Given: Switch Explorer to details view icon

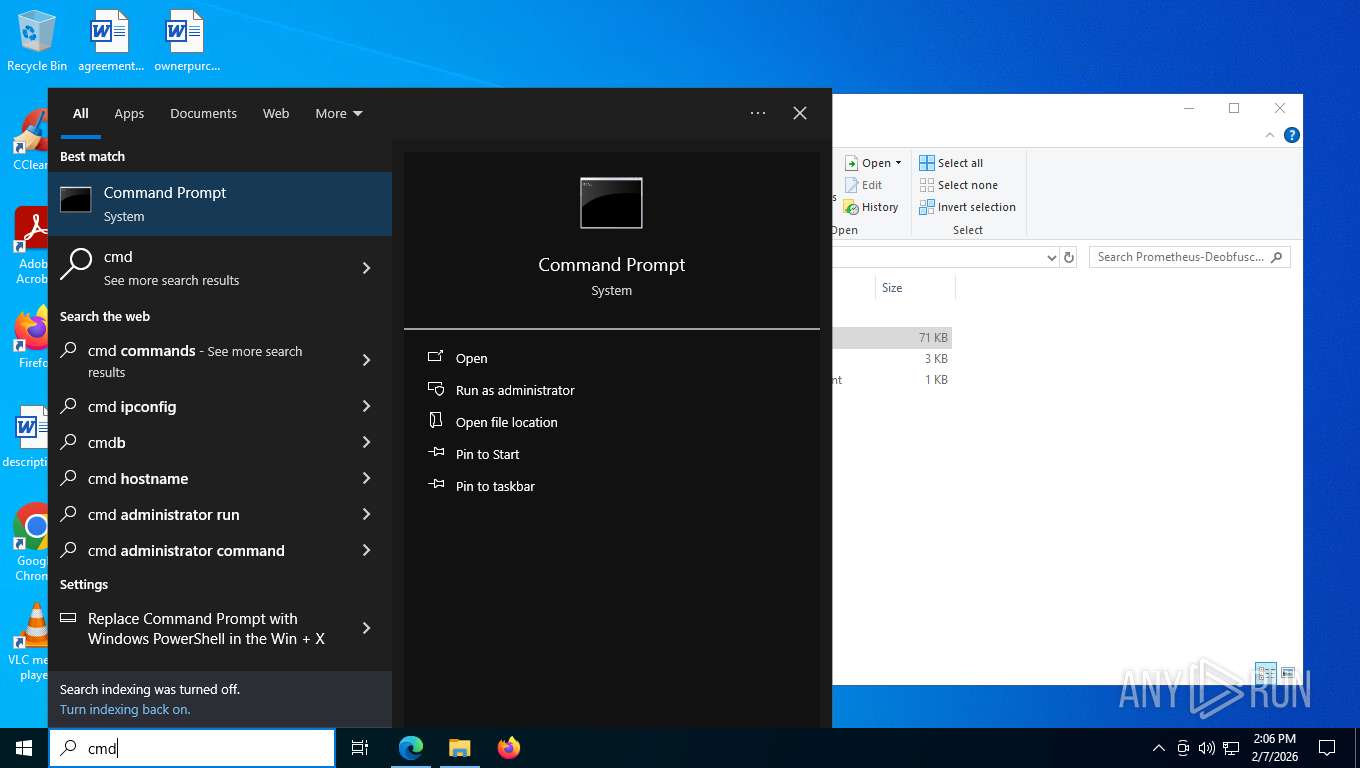Looking at the screenshot, I should [x=1266, y=673].
